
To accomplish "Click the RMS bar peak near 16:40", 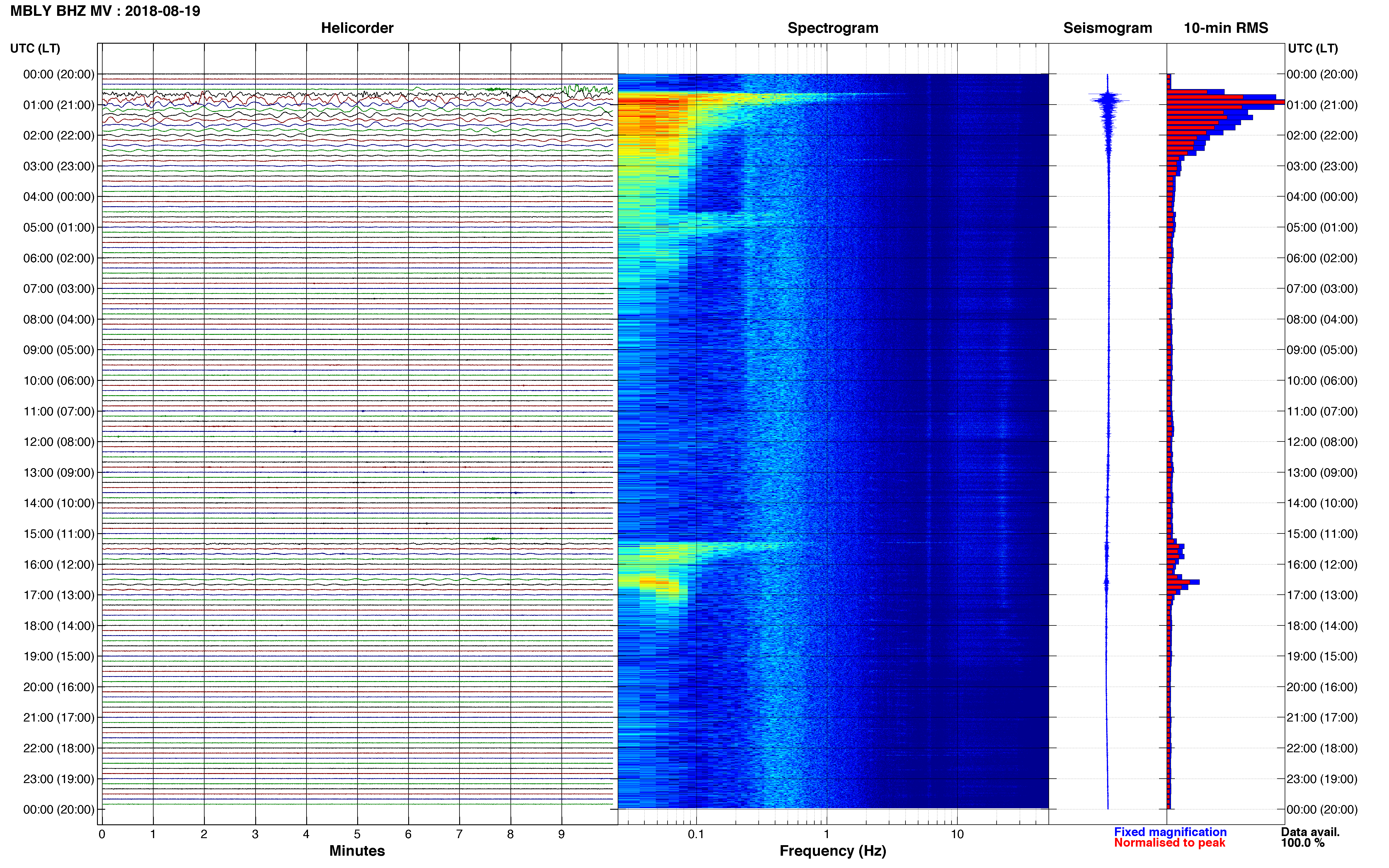I will pyautogui.click(x=1183, y=582).
